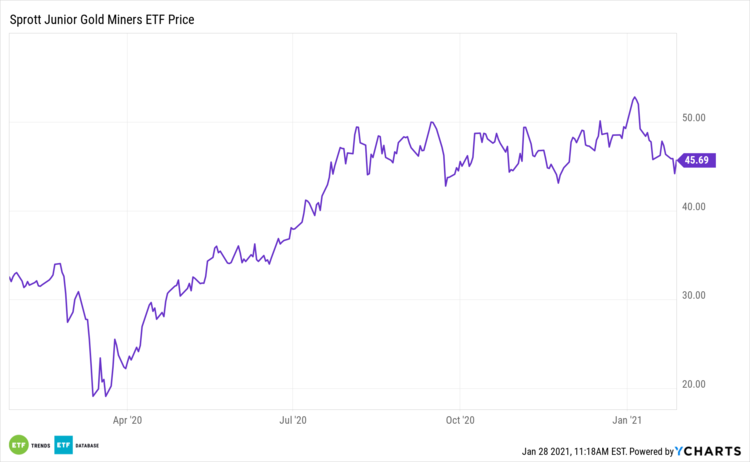Viewport: 750px width, 462px height.
Task: Click the Oct '20 x-axis label
Action: 460,421
